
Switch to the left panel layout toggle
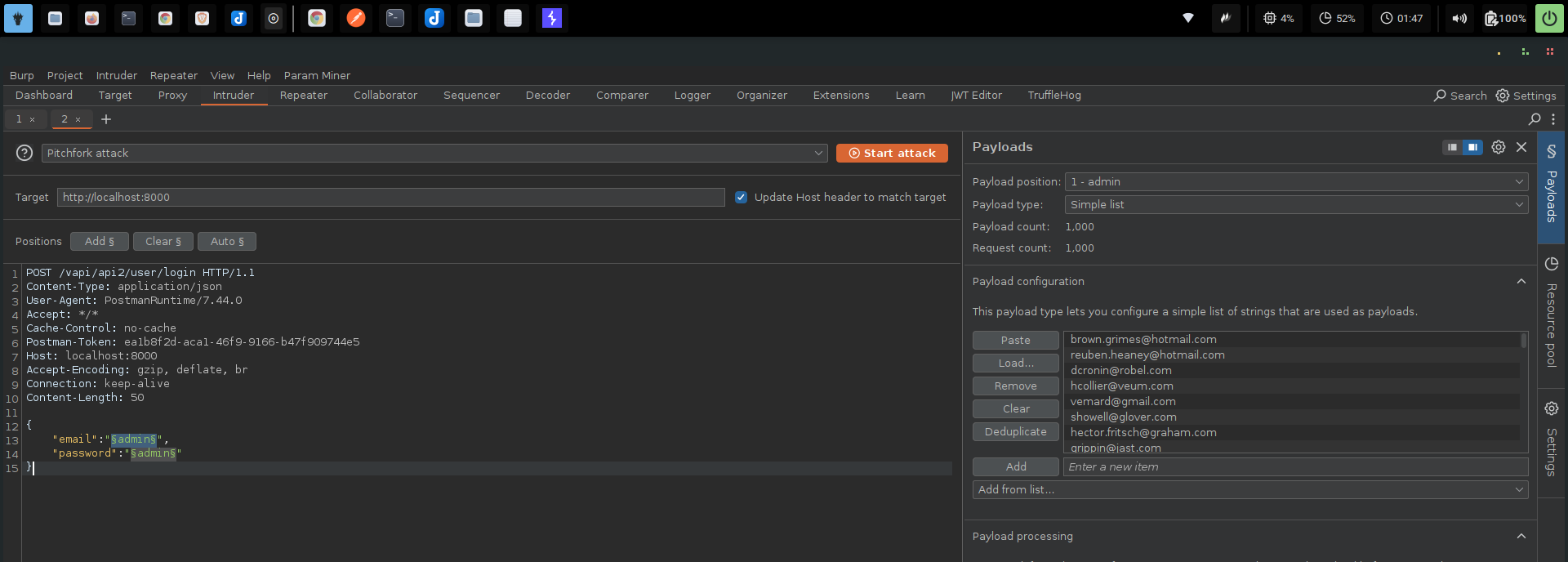pos(1452,147)
